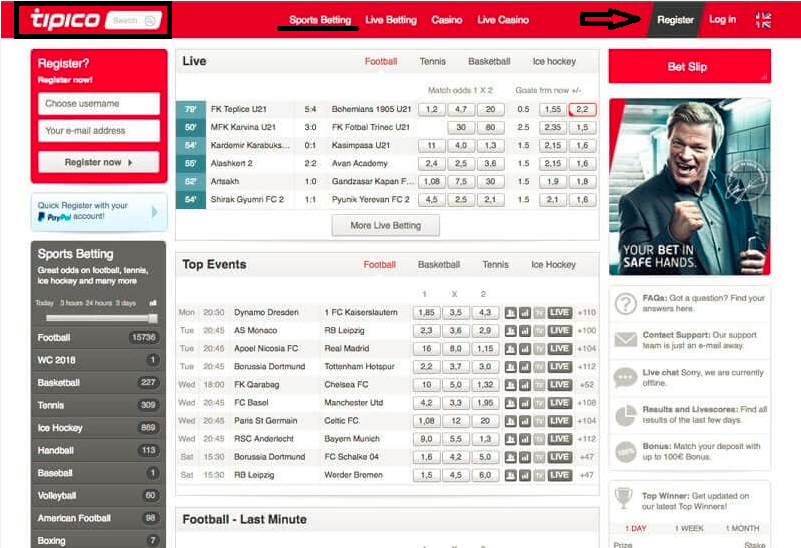Open the chart icon beside time filters
Image resolution: width=801 pixels, height=548 pixels.
(153, 303)
